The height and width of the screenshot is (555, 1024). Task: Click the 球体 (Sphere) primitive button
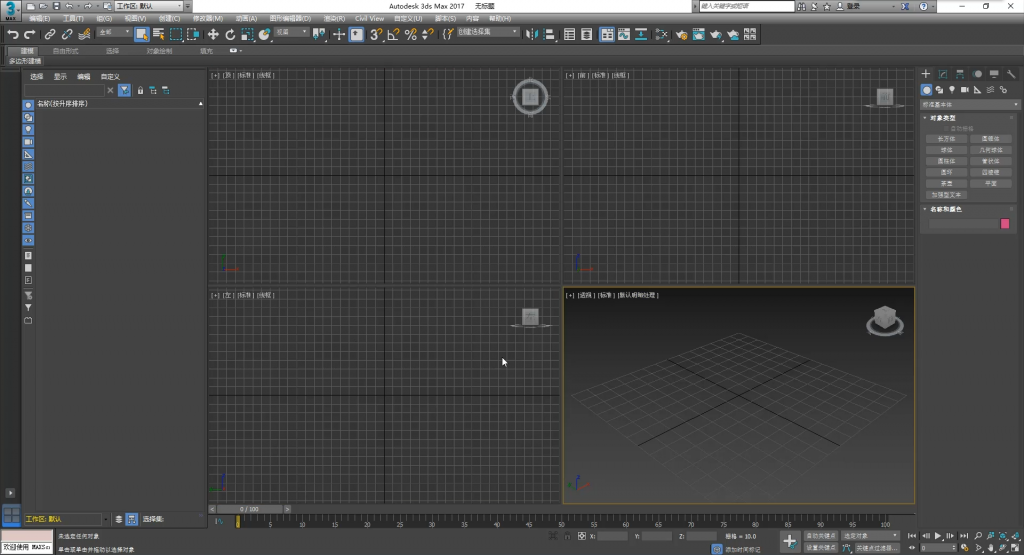point(946,150)
